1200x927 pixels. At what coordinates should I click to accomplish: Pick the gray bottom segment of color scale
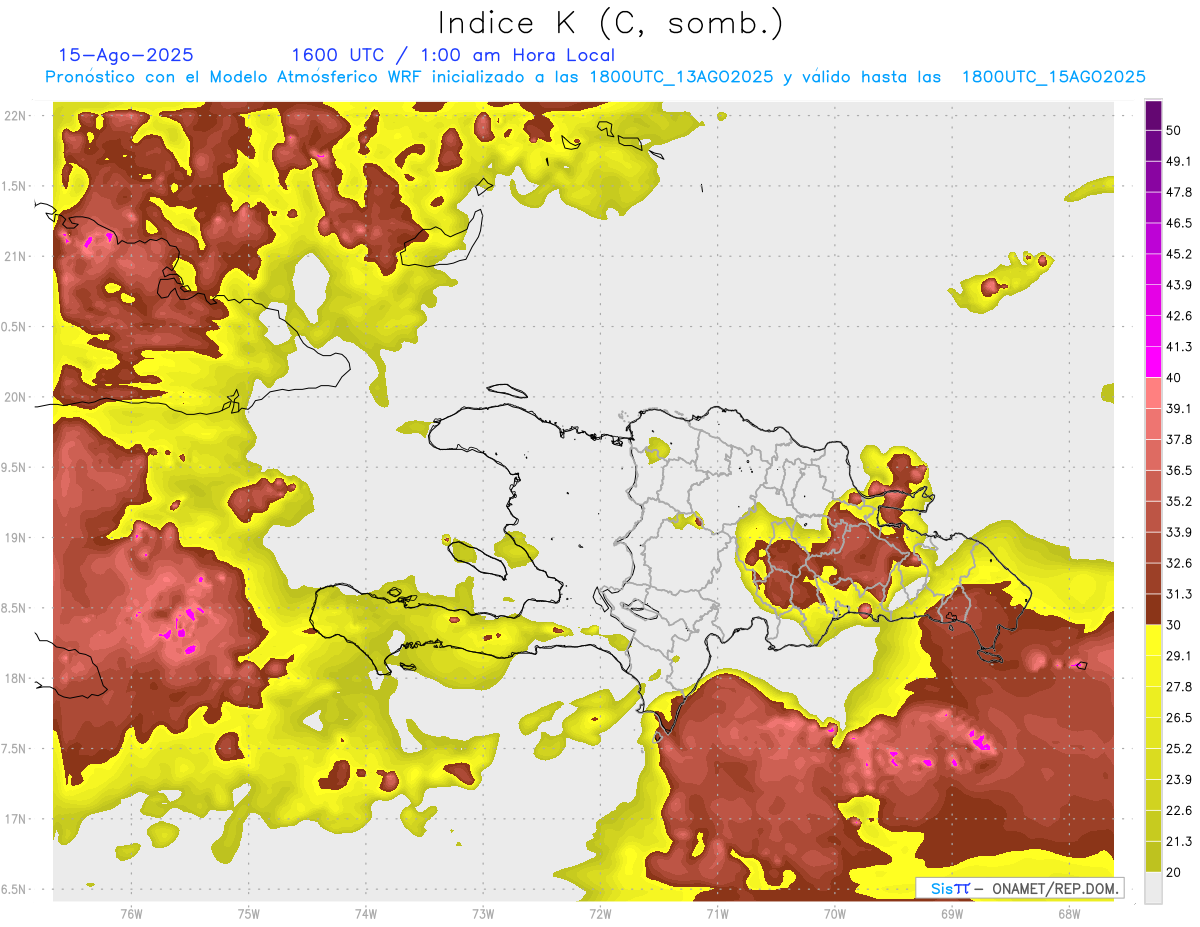(1153, 888)
